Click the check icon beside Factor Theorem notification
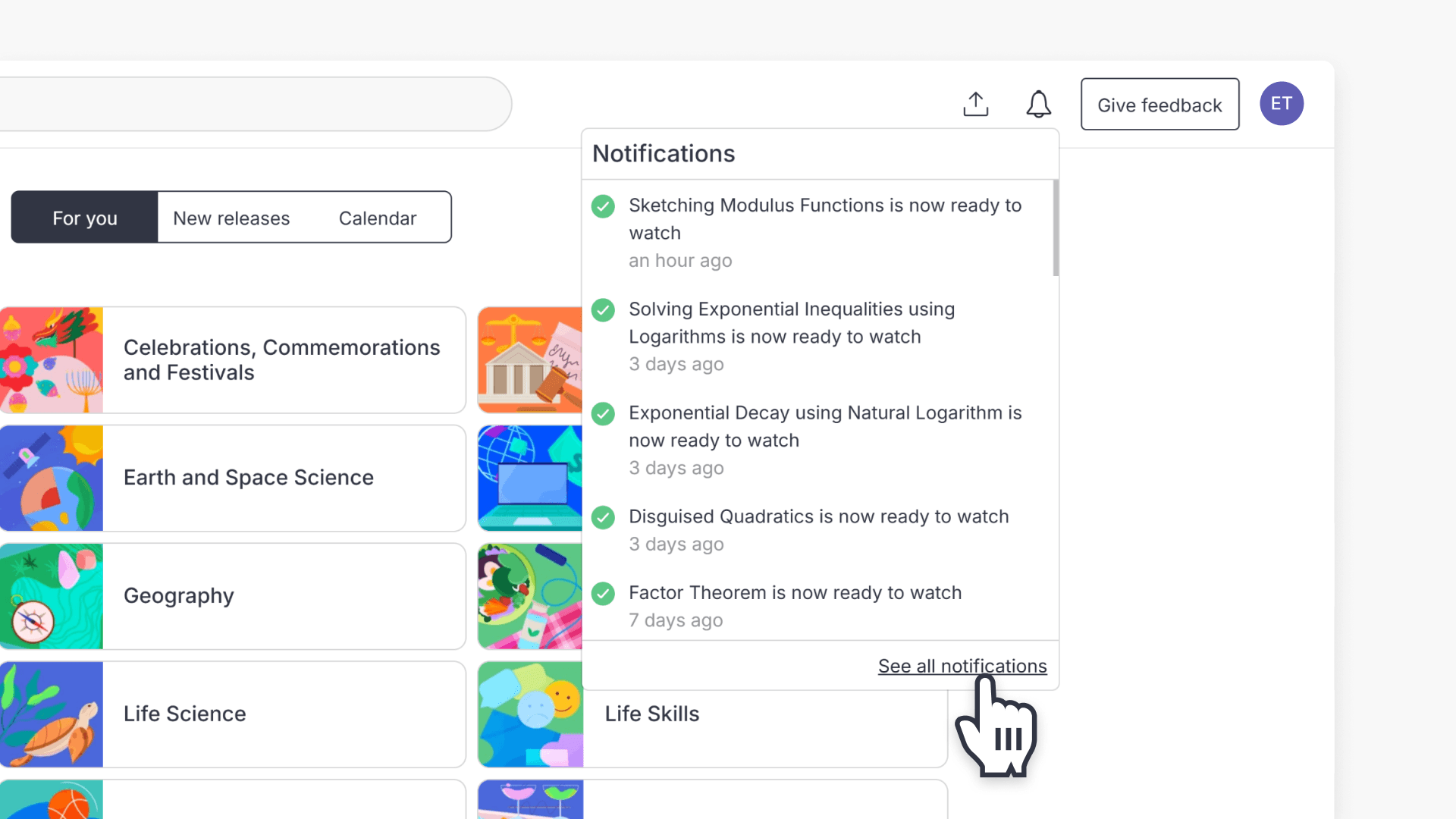This screenshot has width=1456, height=819. click(x=603, y=594)
